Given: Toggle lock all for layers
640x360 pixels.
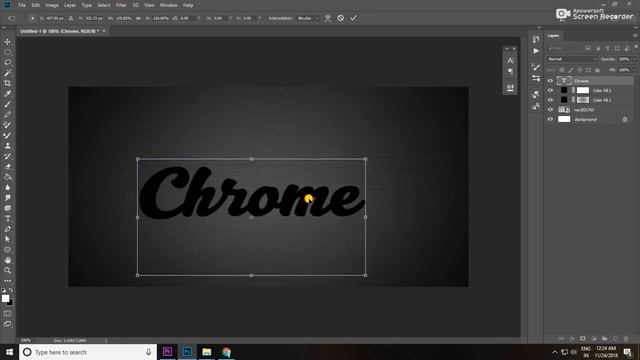Looking at the screenshot, I should (597, 70).
